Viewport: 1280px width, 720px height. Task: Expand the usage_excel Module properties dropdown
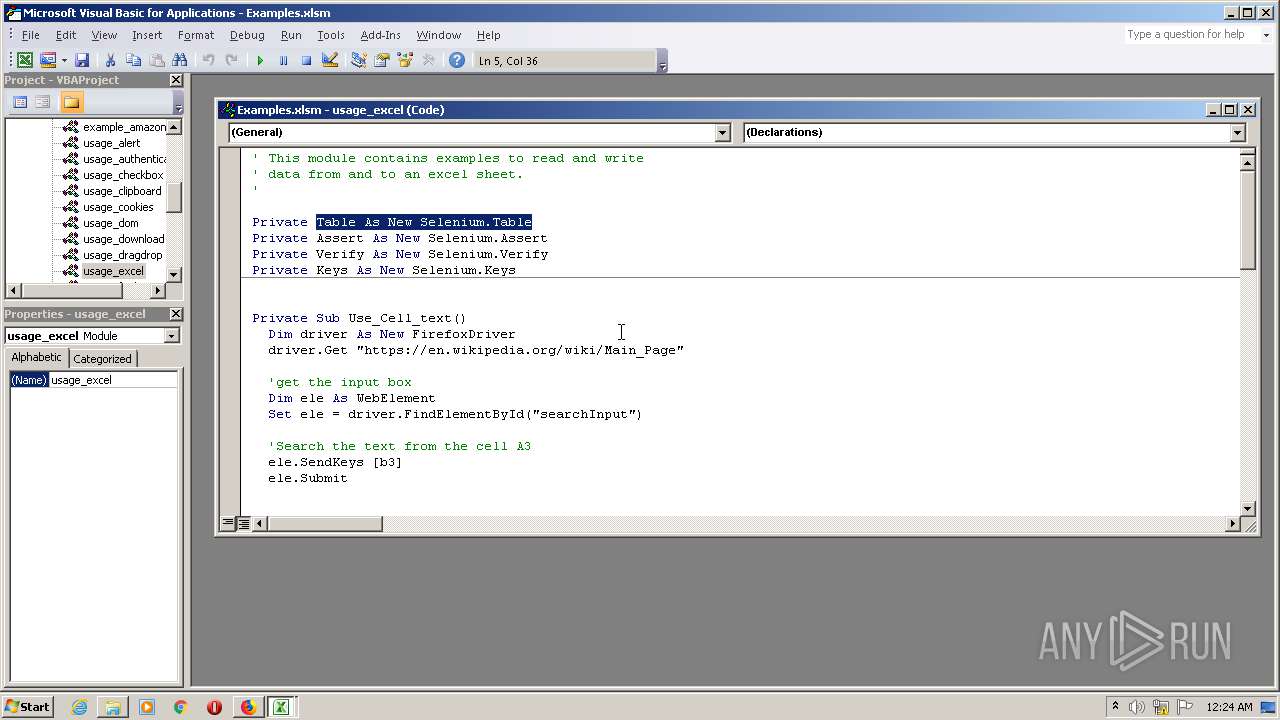(171, 336)
